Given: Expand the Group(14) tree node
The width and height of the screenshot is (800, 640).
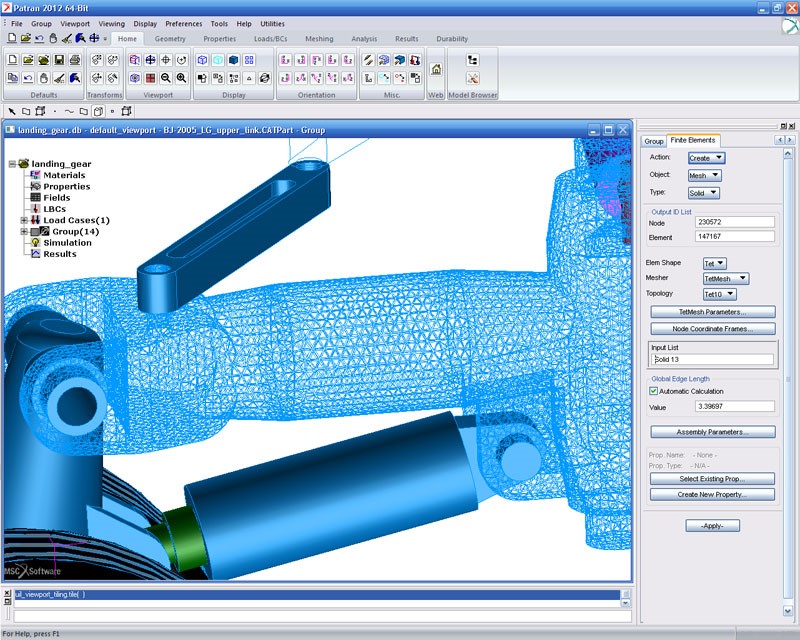Looking at the screenshot, I should pos(24,231).
